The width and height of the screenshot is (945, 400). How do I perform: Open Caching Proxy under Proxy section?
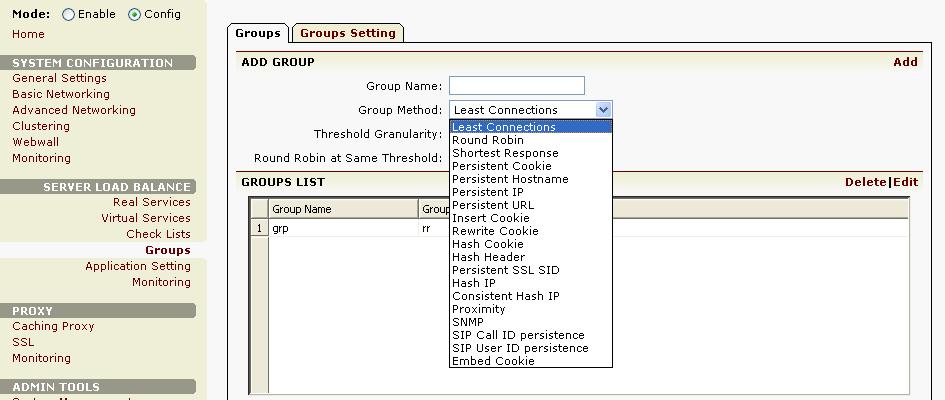(53, 326)
